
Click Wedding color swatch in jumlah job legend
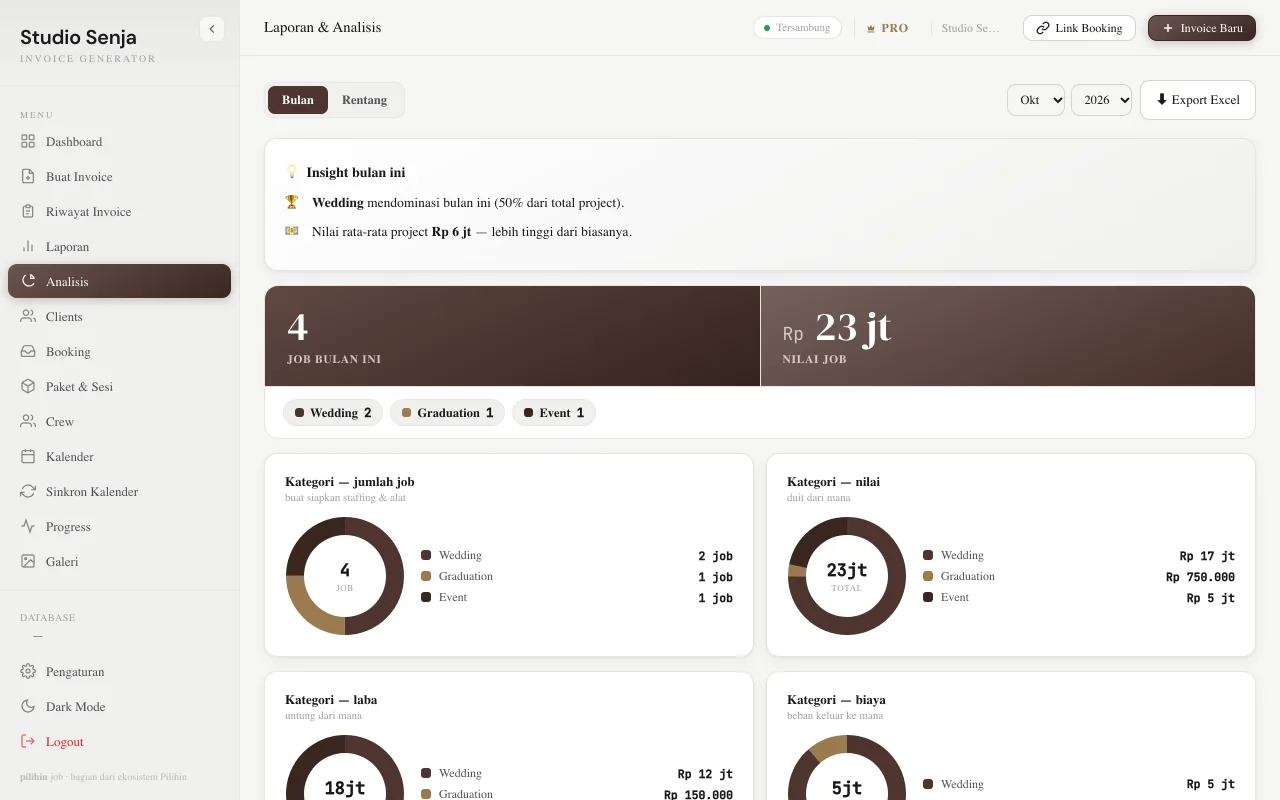pyautogui.click(x=426, y=555)
